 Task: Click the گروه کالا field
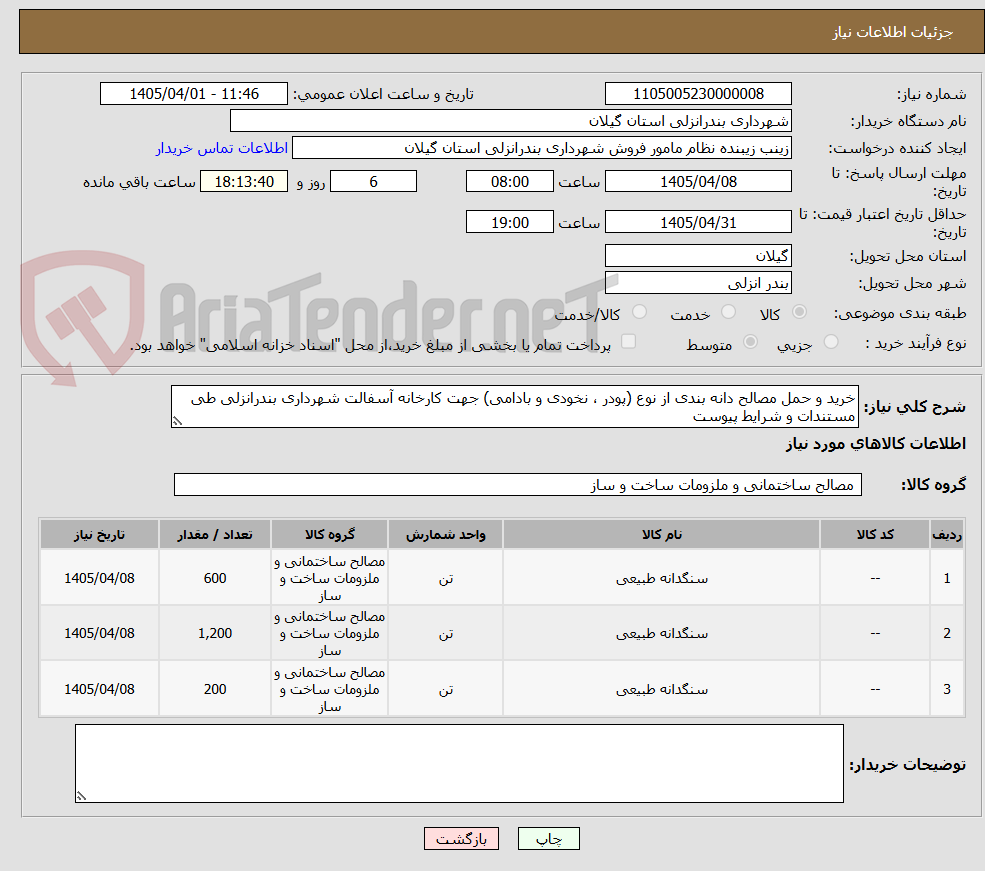[x=518, y=485]
